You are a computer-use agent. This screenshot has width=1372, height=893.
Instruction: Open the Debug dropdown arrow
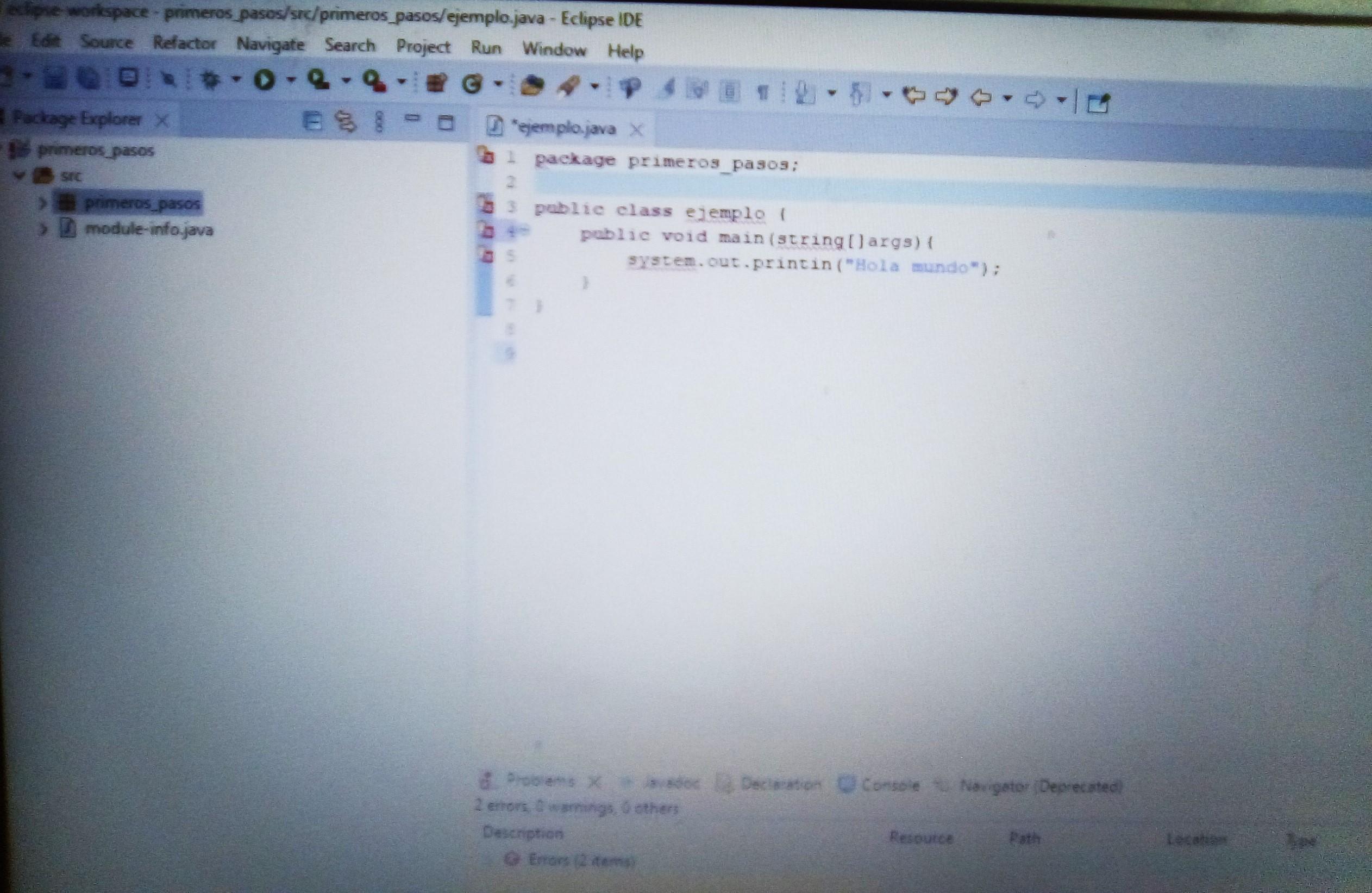pos(236,79)
